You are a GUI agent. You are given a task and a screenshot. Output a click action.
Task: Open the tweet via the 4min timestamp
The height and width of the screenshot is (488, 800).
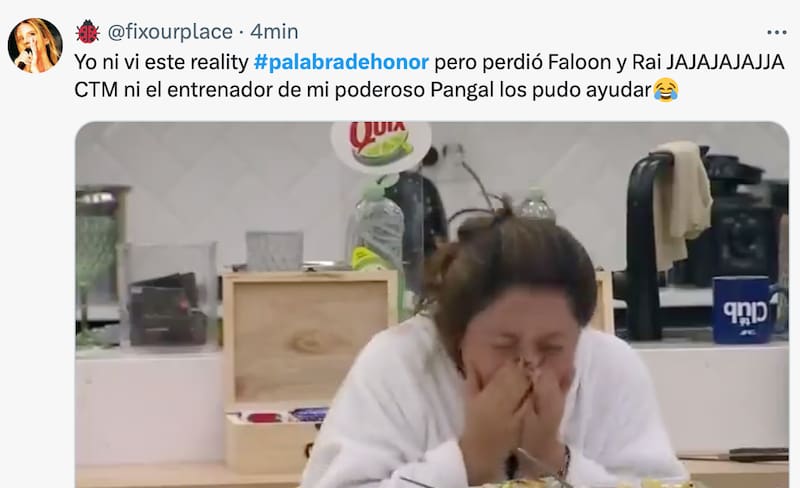pyautogui.click(x=274, y=32)
